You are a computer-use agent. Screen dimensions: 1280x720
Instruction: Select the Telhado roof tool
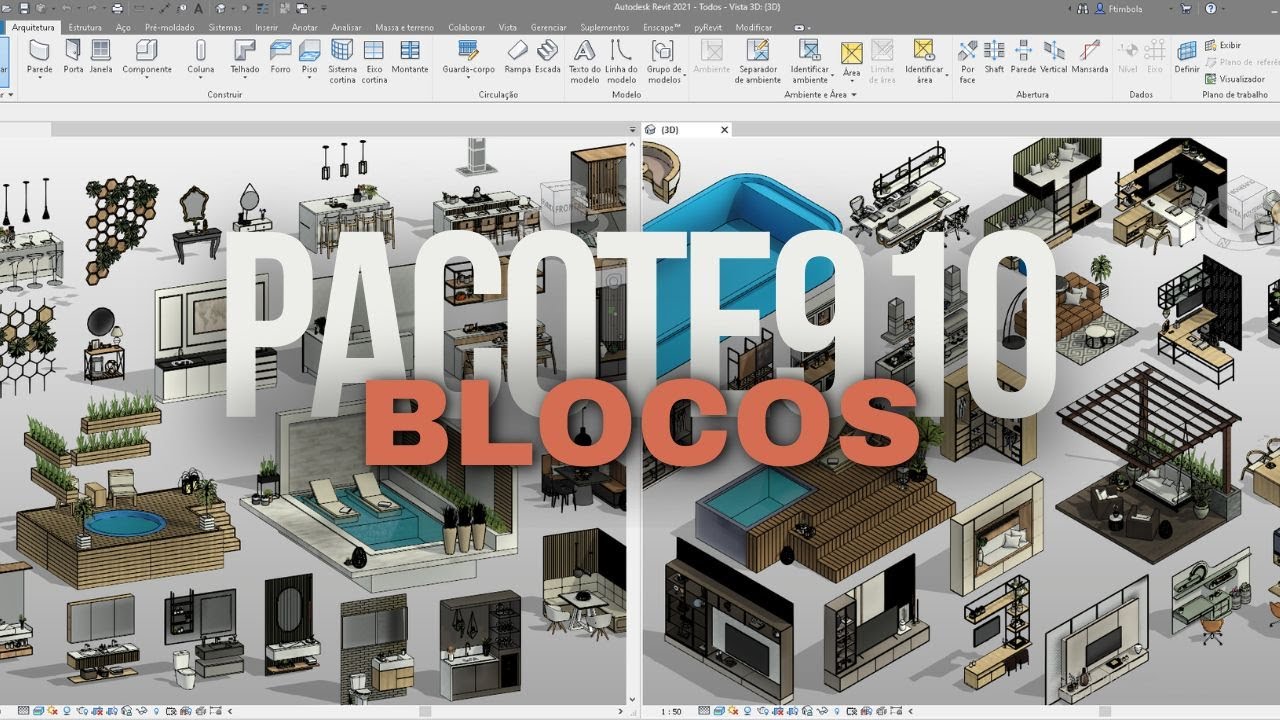[245, 58]
